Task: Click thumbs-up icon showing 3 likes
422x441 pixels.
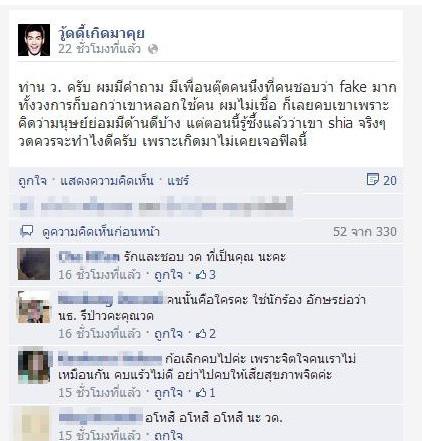Action: [201, 275]
